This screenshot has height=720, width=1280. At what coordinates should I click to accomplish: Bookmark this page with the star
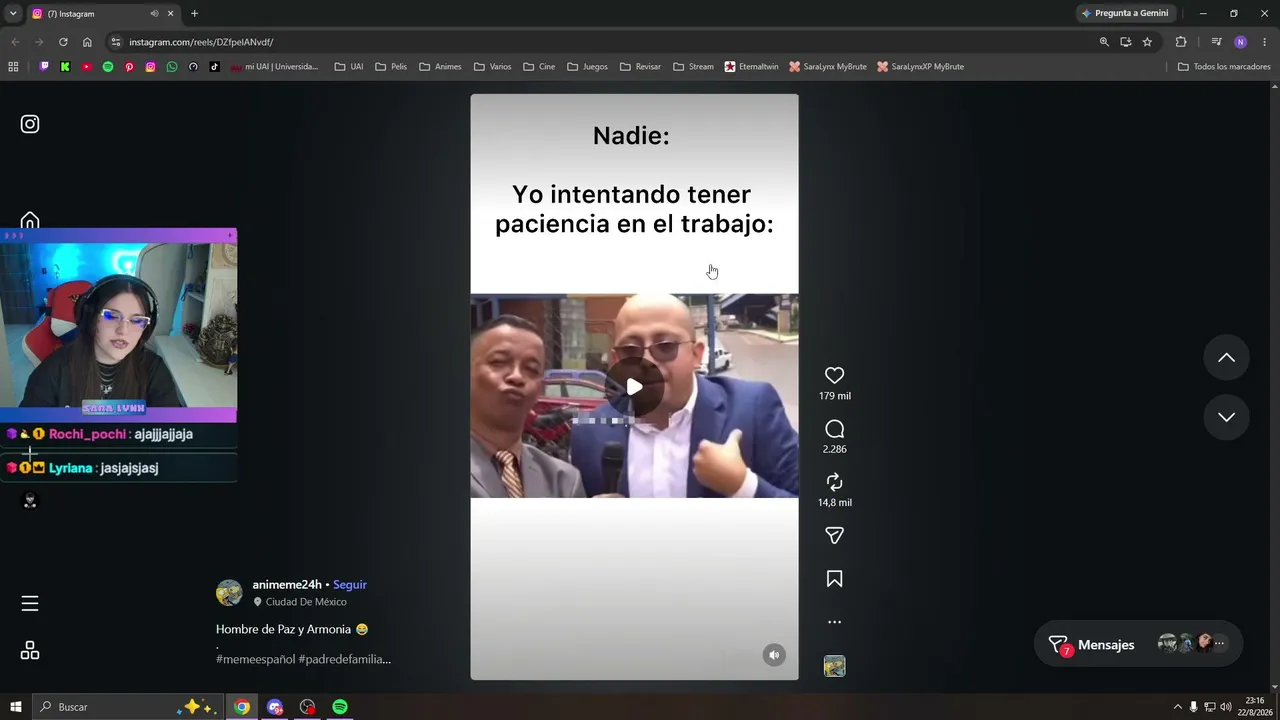coord(1147,42)
